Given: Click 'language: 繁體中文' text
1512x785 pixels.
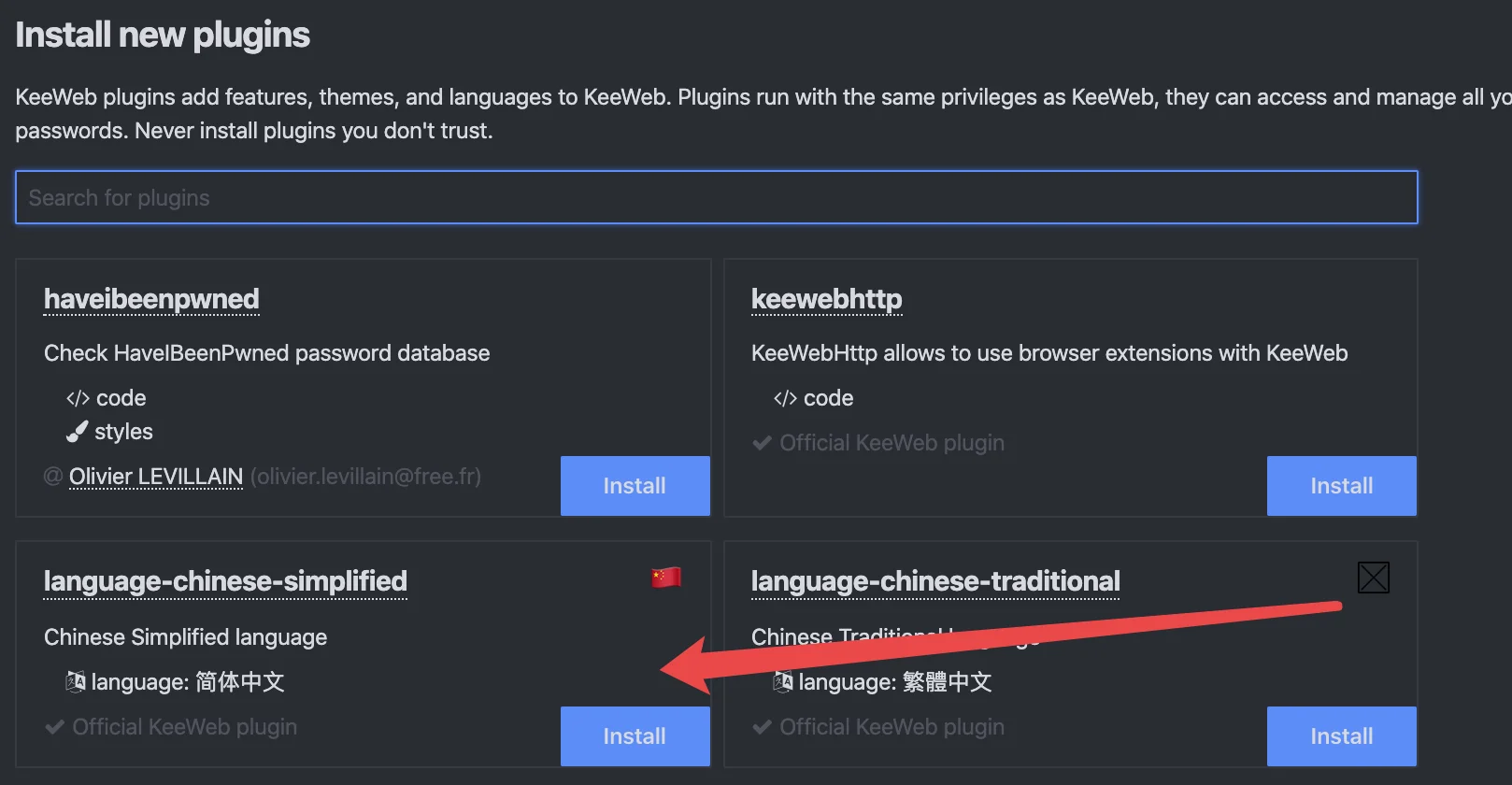Looking at the screenshot, I should click(895, 682).
